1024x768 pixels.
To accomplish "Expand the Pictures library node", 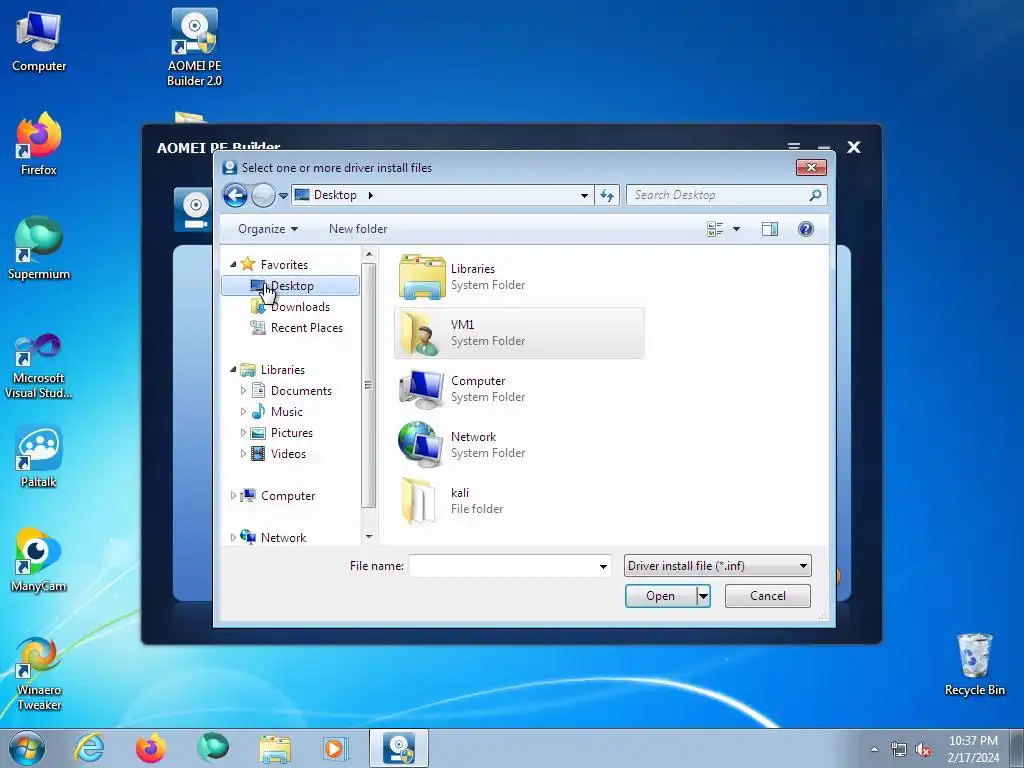I will (243, 432).
